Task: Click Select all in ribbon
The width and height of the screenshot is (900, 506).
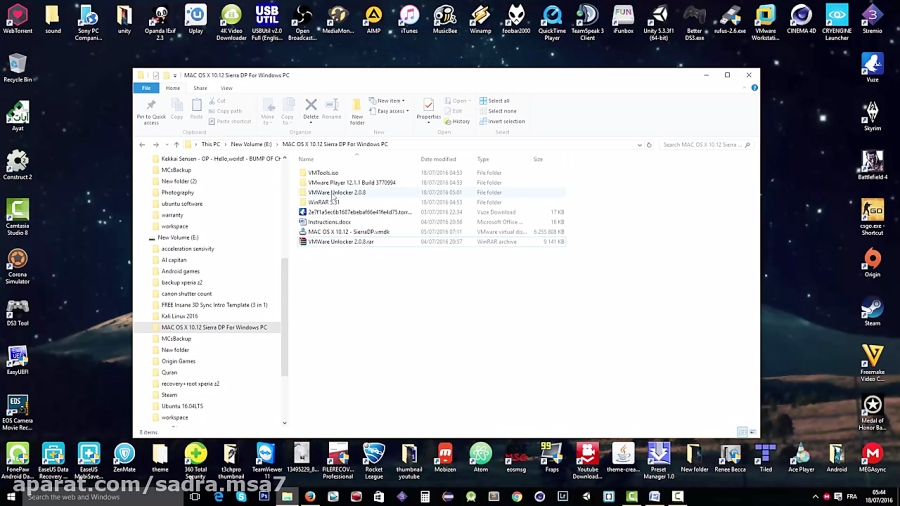Action: pos(494,101)
